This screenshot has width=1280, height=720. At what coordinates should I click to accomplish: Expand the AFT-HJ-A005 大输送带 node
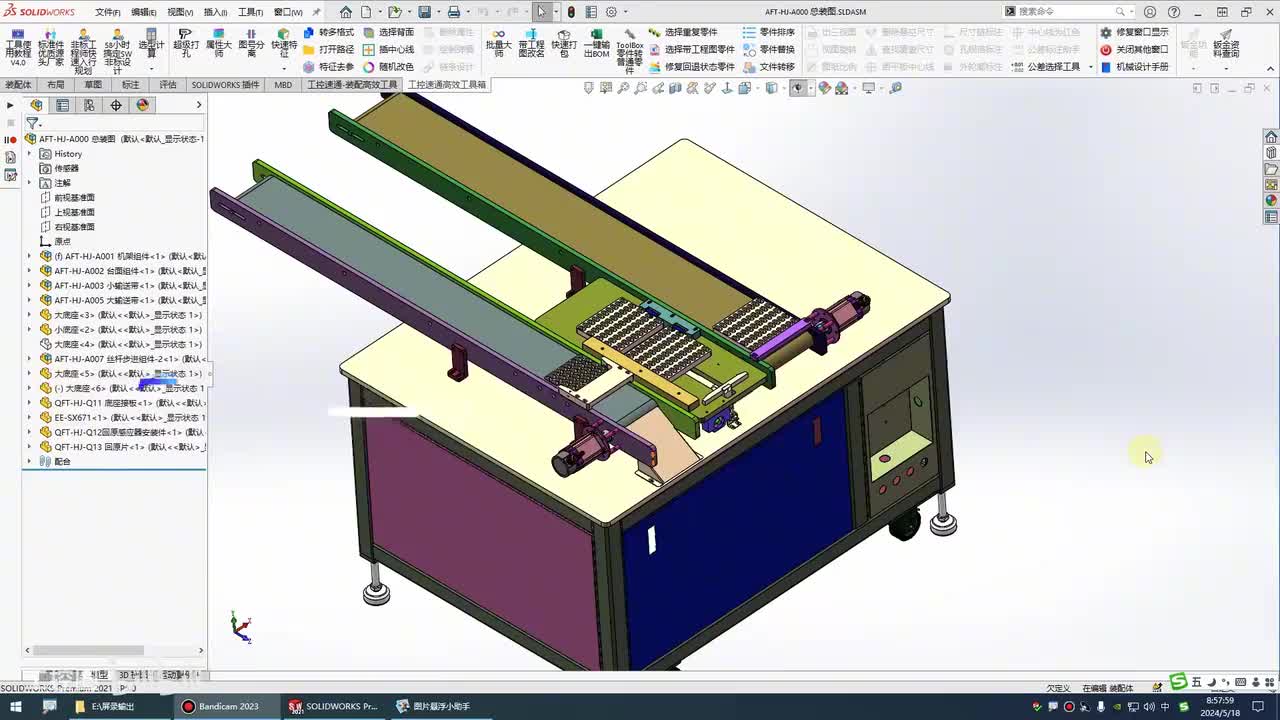[29, 300]
